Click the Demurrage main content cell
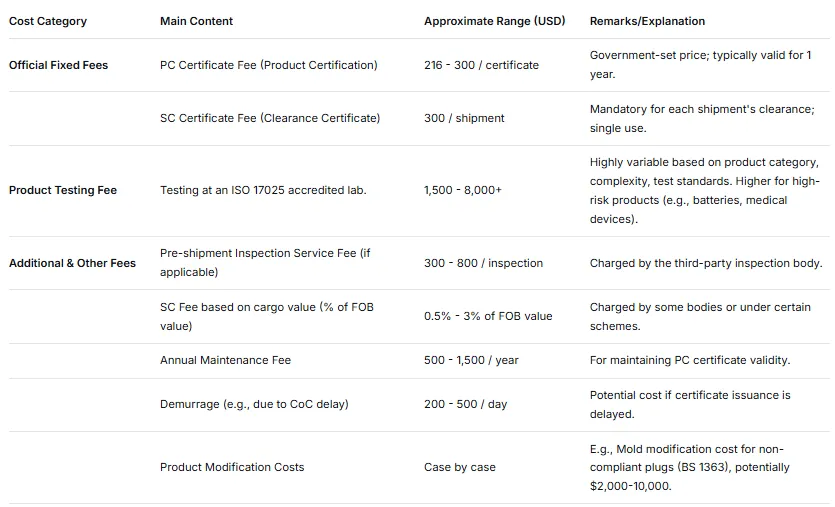Screen dimensions: 835x507 pyautogui.click(x=254, y=404)
